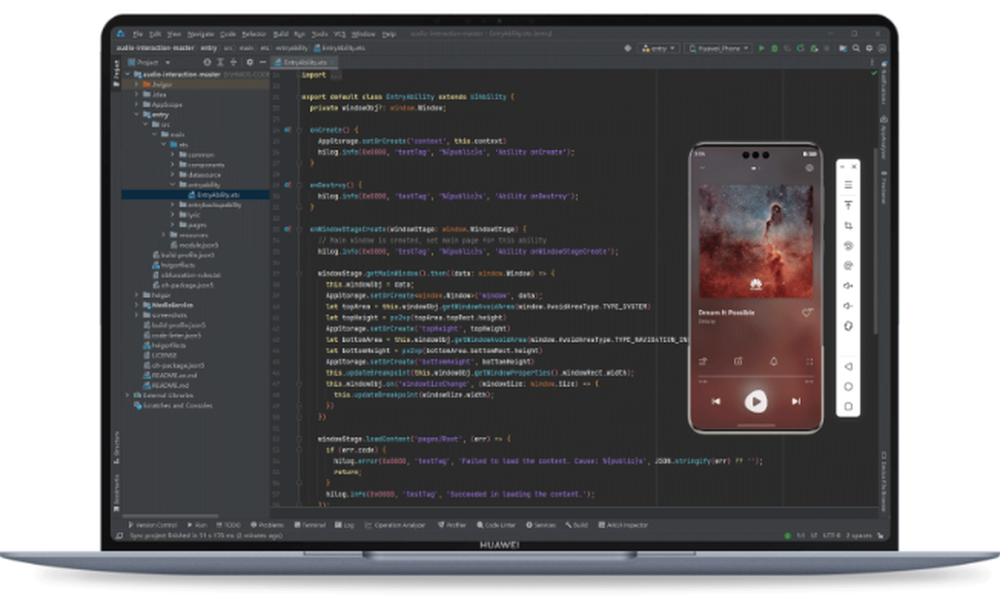Open the Project view selector dropdown
1000x612 pixels.
point(149,62)
